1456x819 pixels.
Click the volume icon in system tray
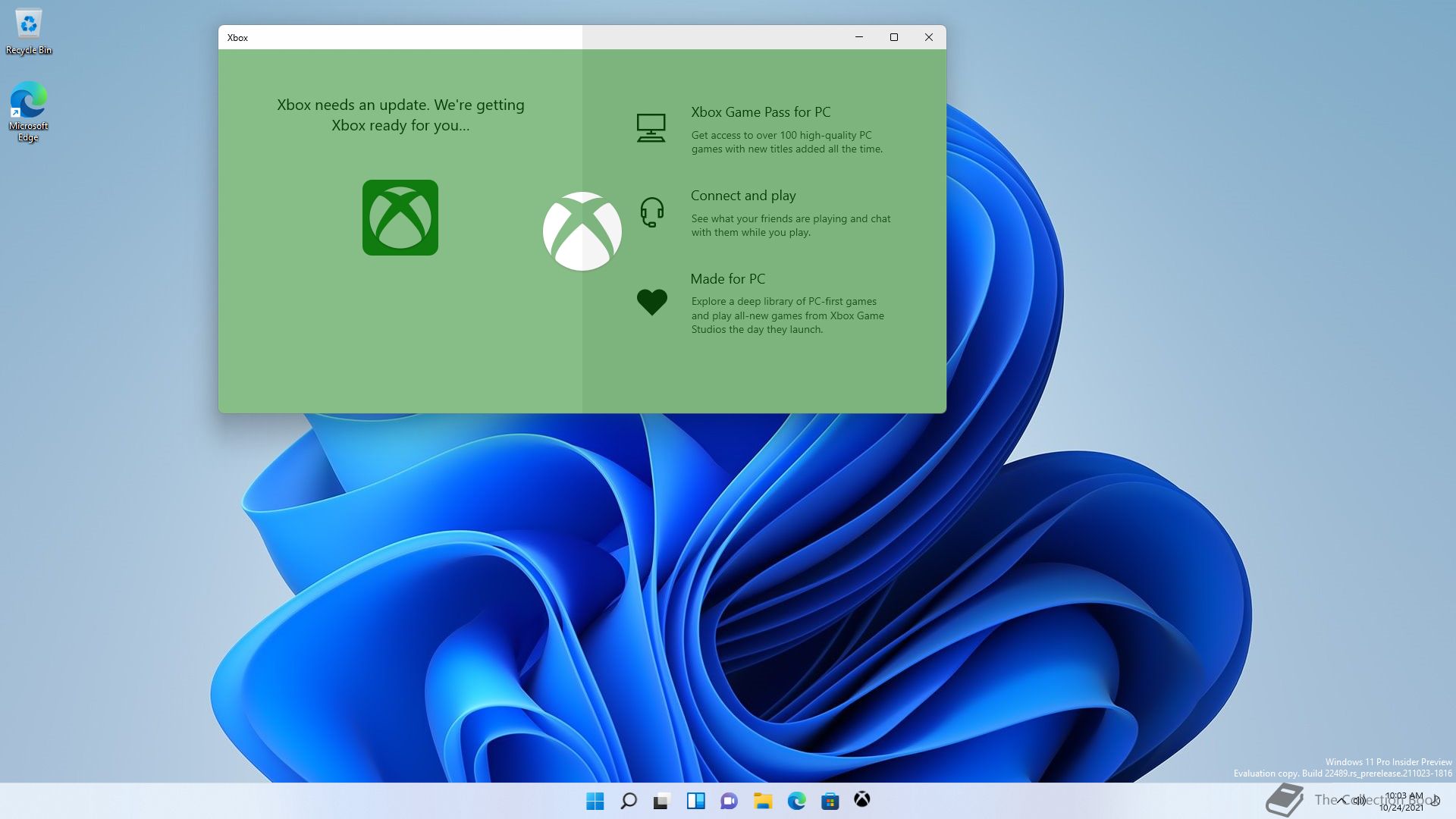pos(1360,800)
